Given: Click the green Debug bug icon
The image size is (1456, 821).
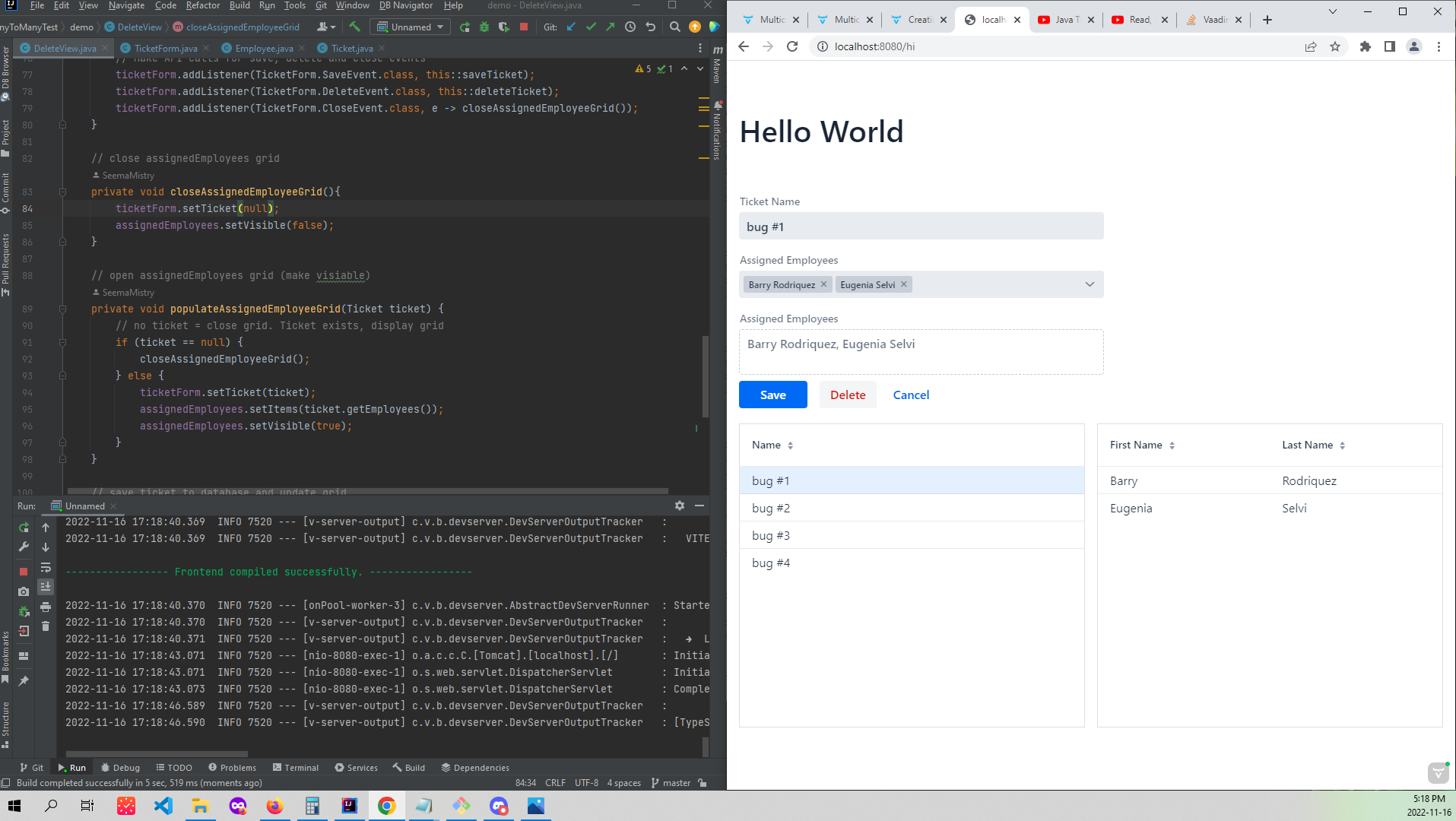Looking at the screenshot, I should [484, 27].
